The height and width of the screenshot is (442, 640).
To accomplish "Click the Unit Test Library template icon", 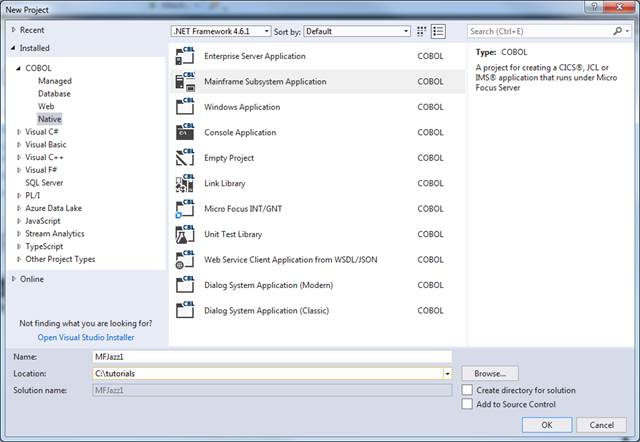I will point(185,234).
